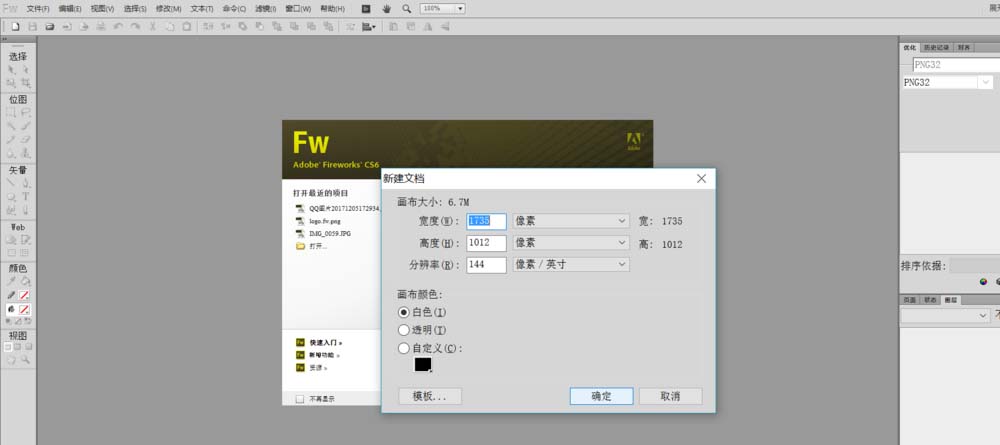Image resolution: width=1000 pixels, height=445 pixels.
Task: Switch to the 历史记录 tab
Action: (936, 48)
